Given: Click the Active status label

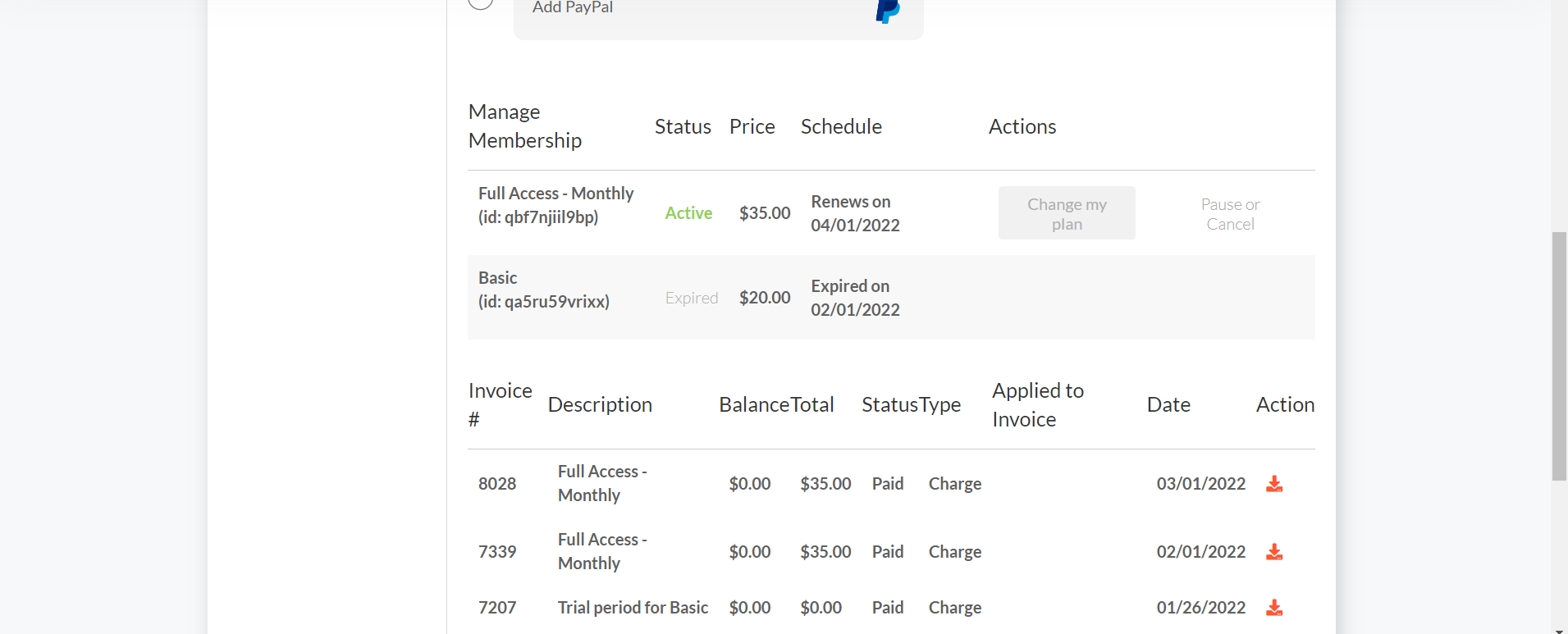Looking at the screenshot, I should coord(688,213).
